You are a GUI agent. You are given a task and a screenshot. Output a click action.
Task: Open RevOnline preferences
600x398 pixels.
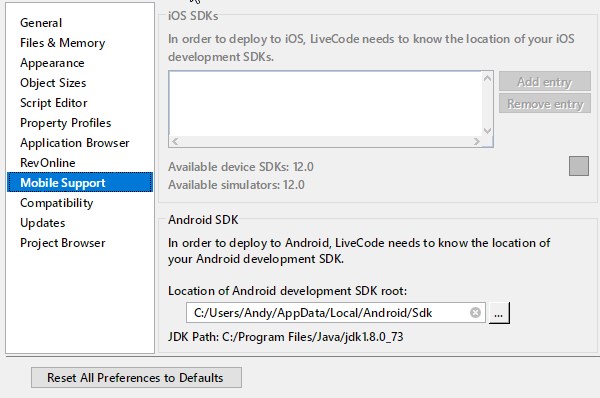click(x=48, y=163)
